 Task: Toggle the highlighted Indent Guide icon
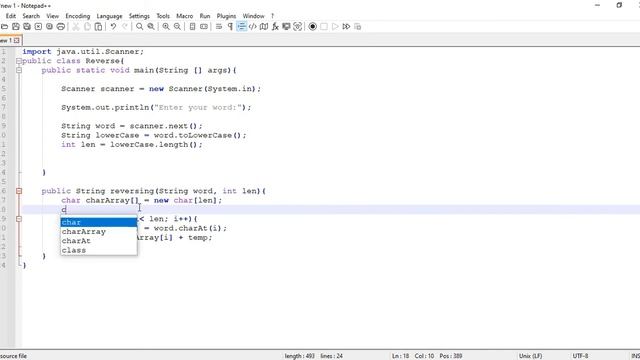coord(242,27)
